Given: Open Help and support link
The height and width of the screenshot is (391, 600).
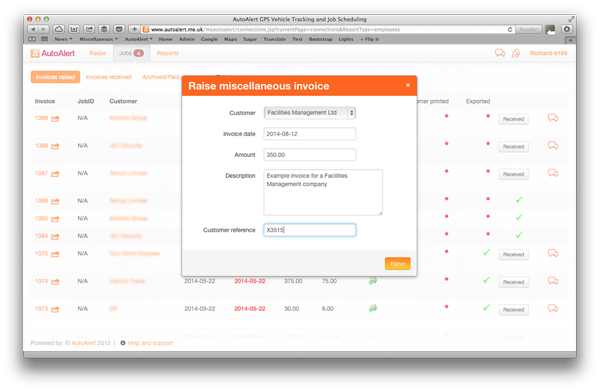Looking at the screenshot, I should click(150, 343).
